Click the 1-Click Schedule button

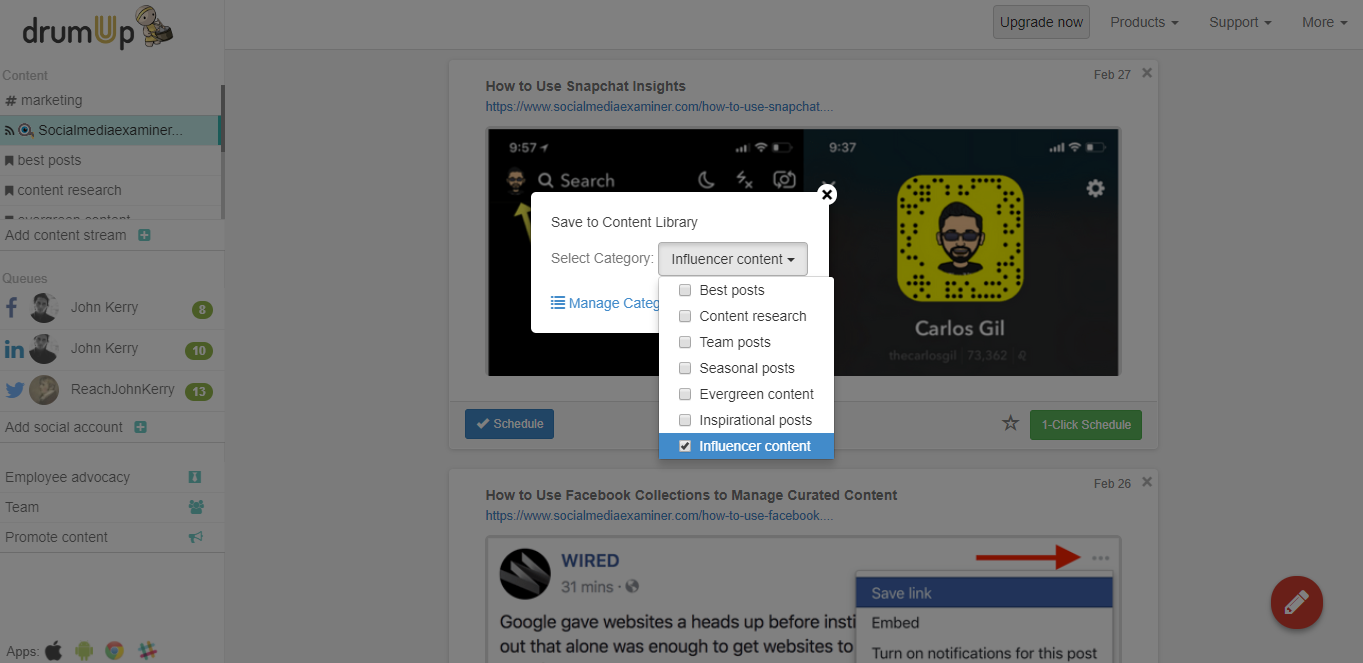click(x=1086, y=425)
